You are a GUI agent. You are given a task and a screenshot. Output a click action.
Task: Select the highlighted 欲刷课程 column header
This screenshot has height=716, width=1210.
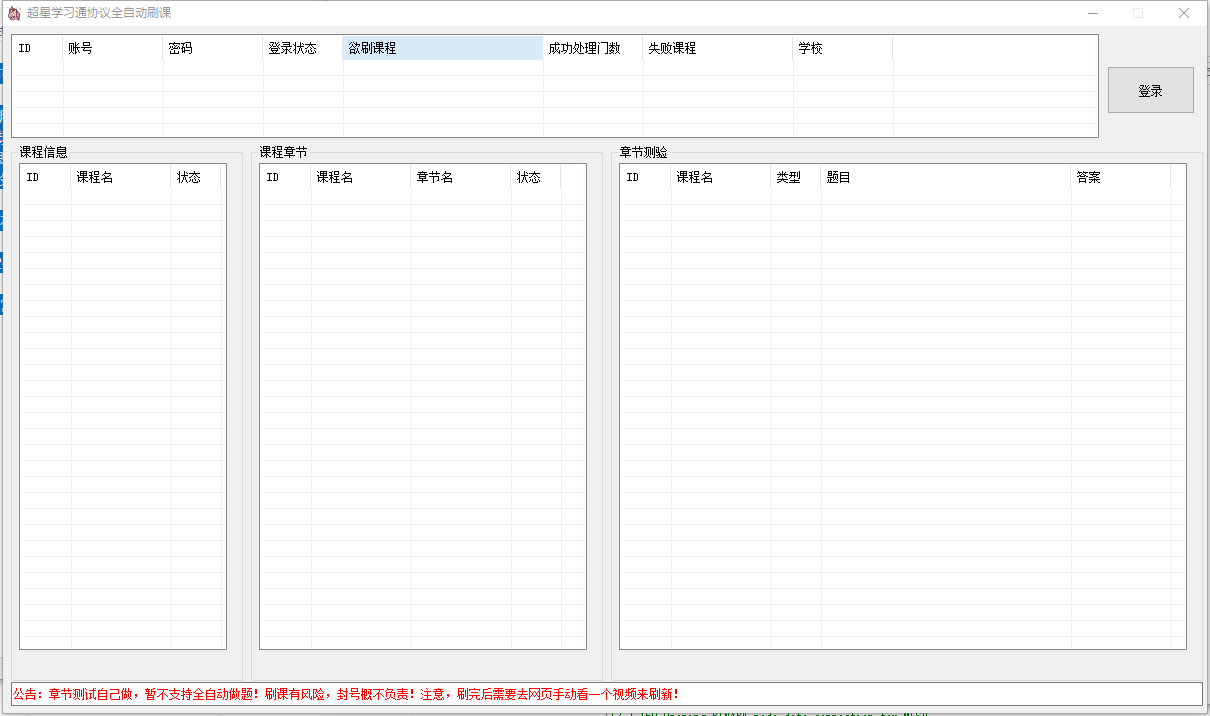coord(442,47)
